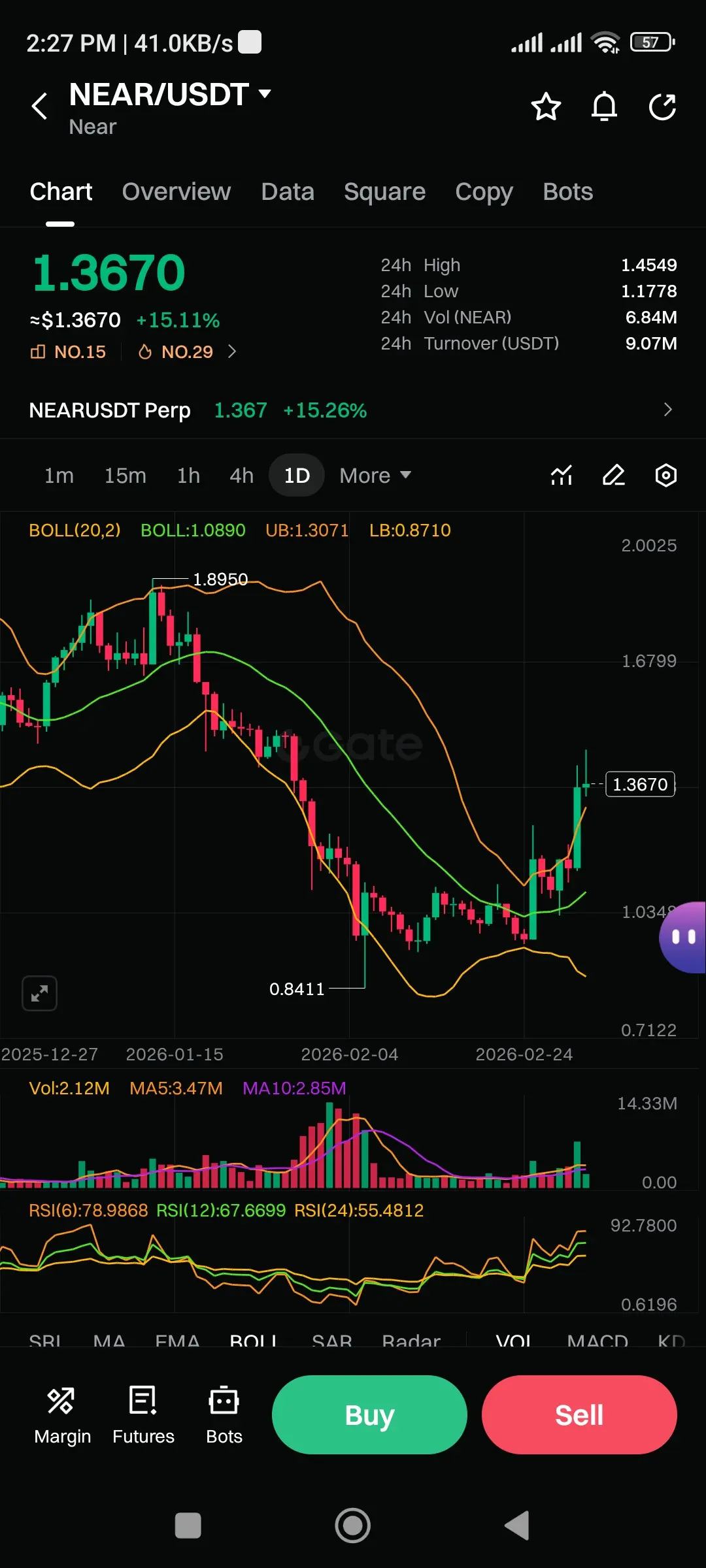This screenshot has width=706, height=1568.
Task: Toggle SAR indicator
Action: click(332, 1340)
